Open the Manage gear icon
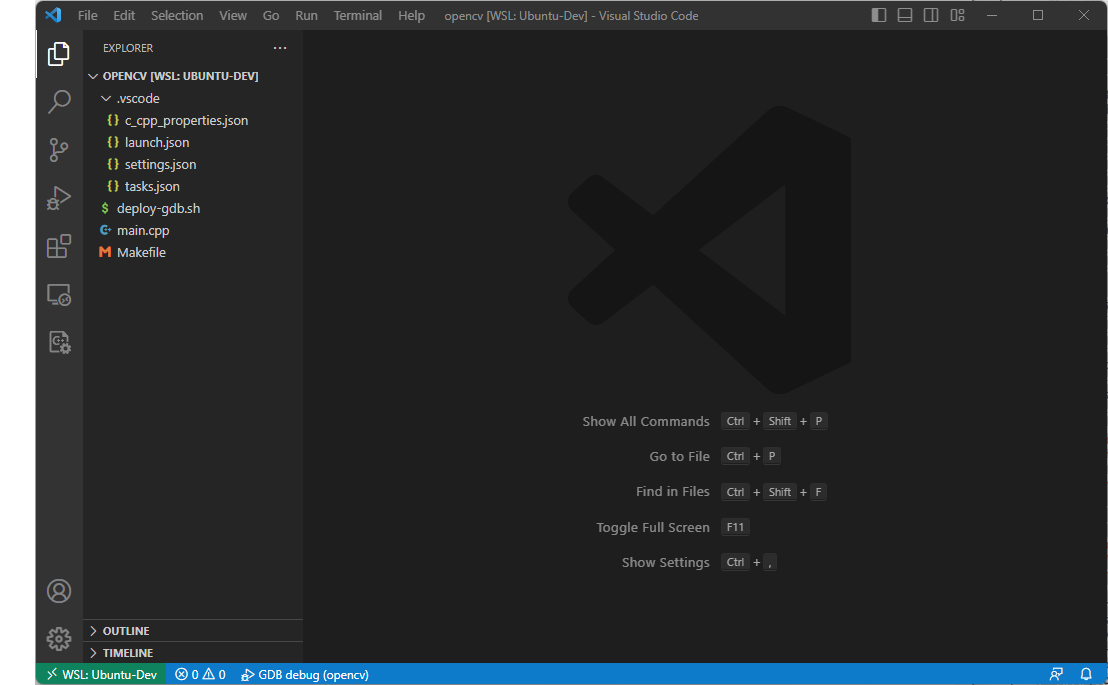 [59, 639]
